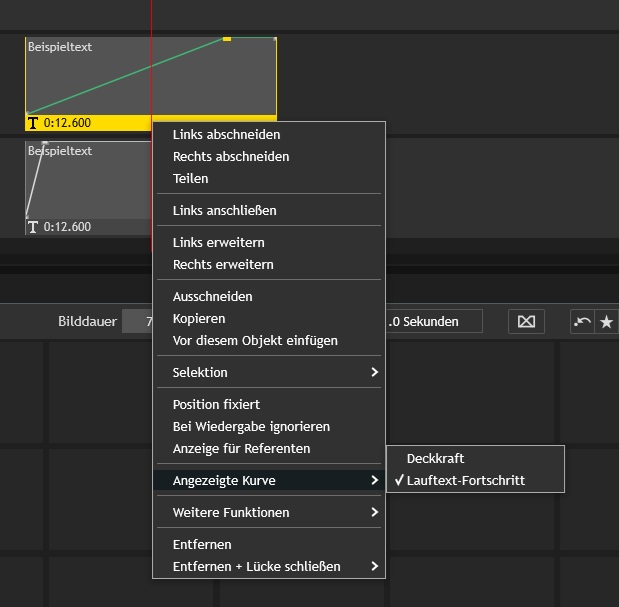Click the star favorites icon
619x607 pixels.
pos(606,322)
